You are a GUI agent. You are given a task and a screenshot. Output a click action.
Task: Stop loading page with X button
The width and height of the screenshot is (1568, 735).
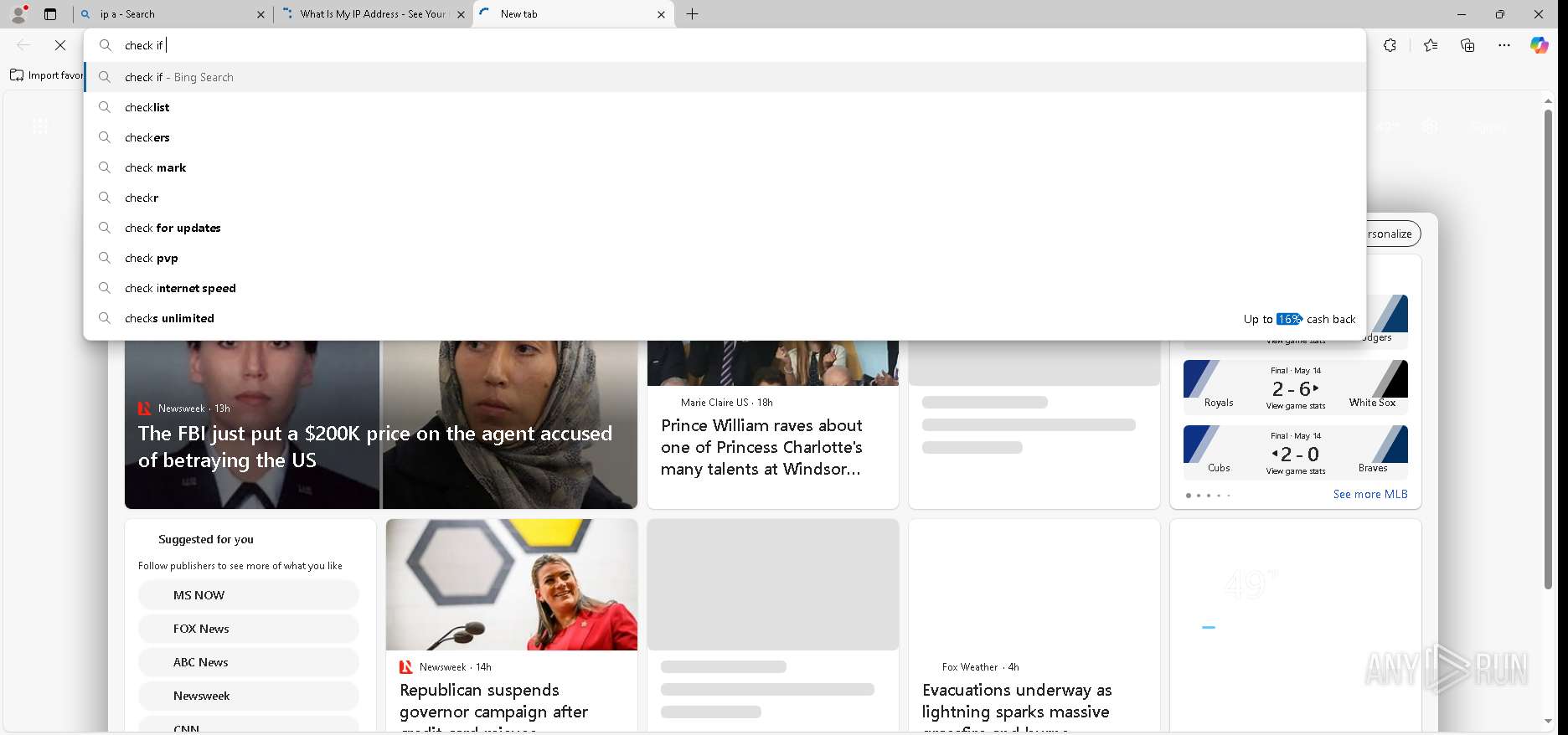point(60,45)
